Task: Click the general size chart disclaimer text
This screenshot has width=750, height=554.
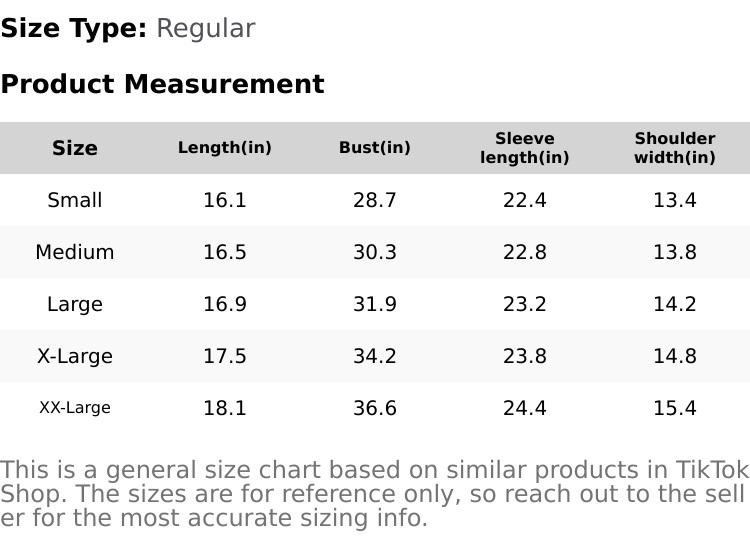Action: (x=375, y=494)
